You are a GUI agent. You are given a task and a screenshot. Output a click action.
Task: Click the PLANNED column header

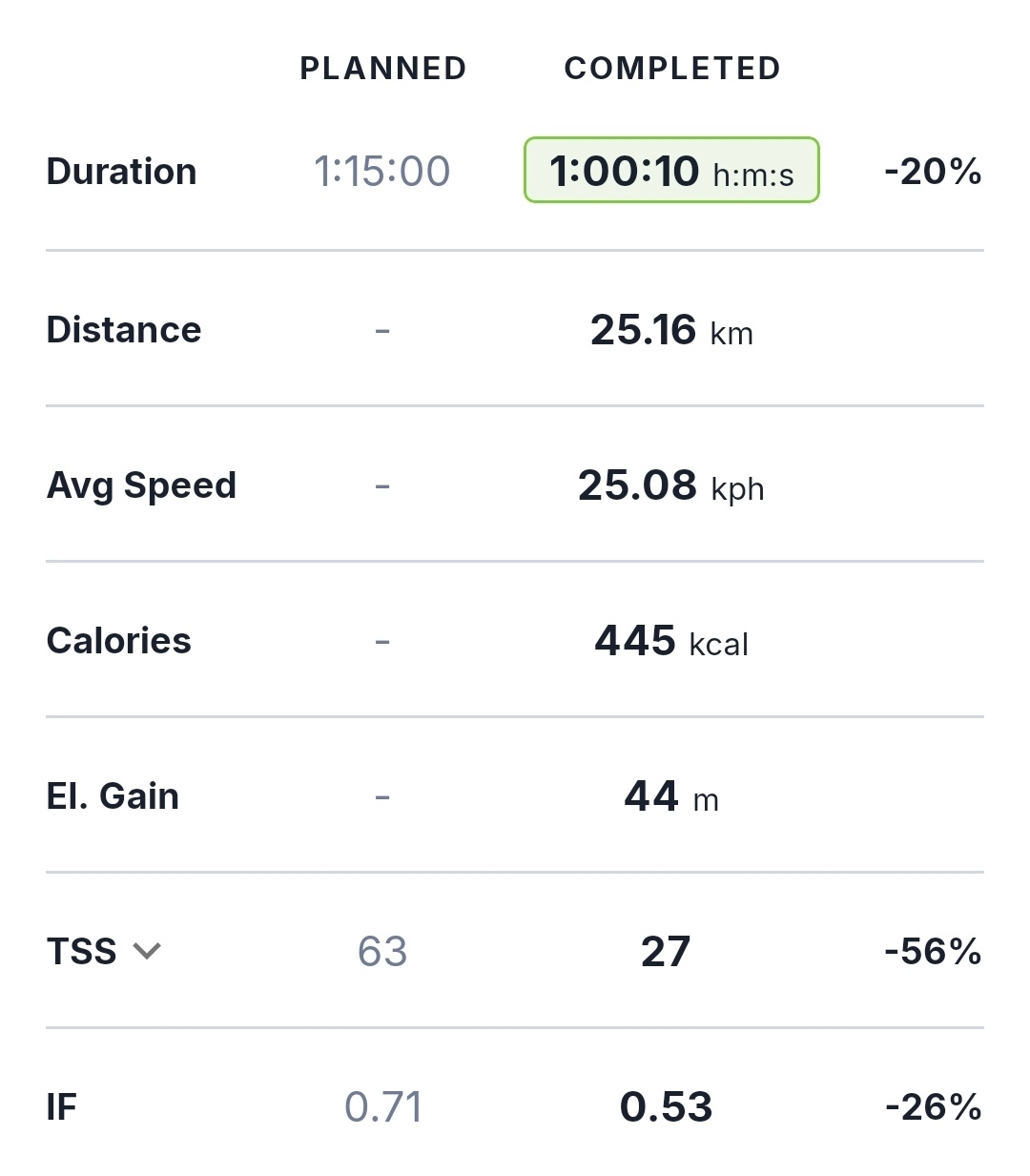click(x=383, y=69)
